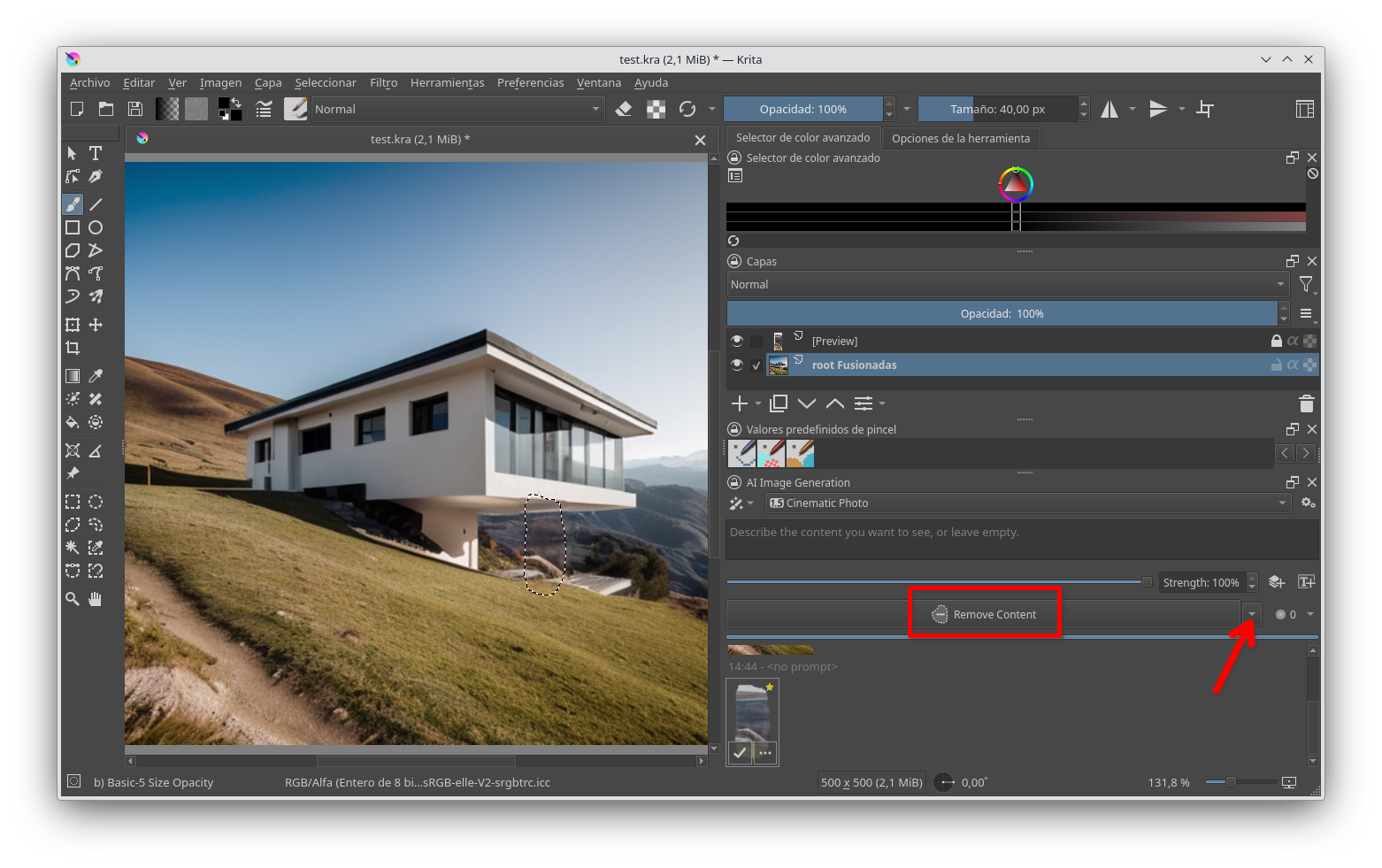Open an existing file from toolbar

106,109
